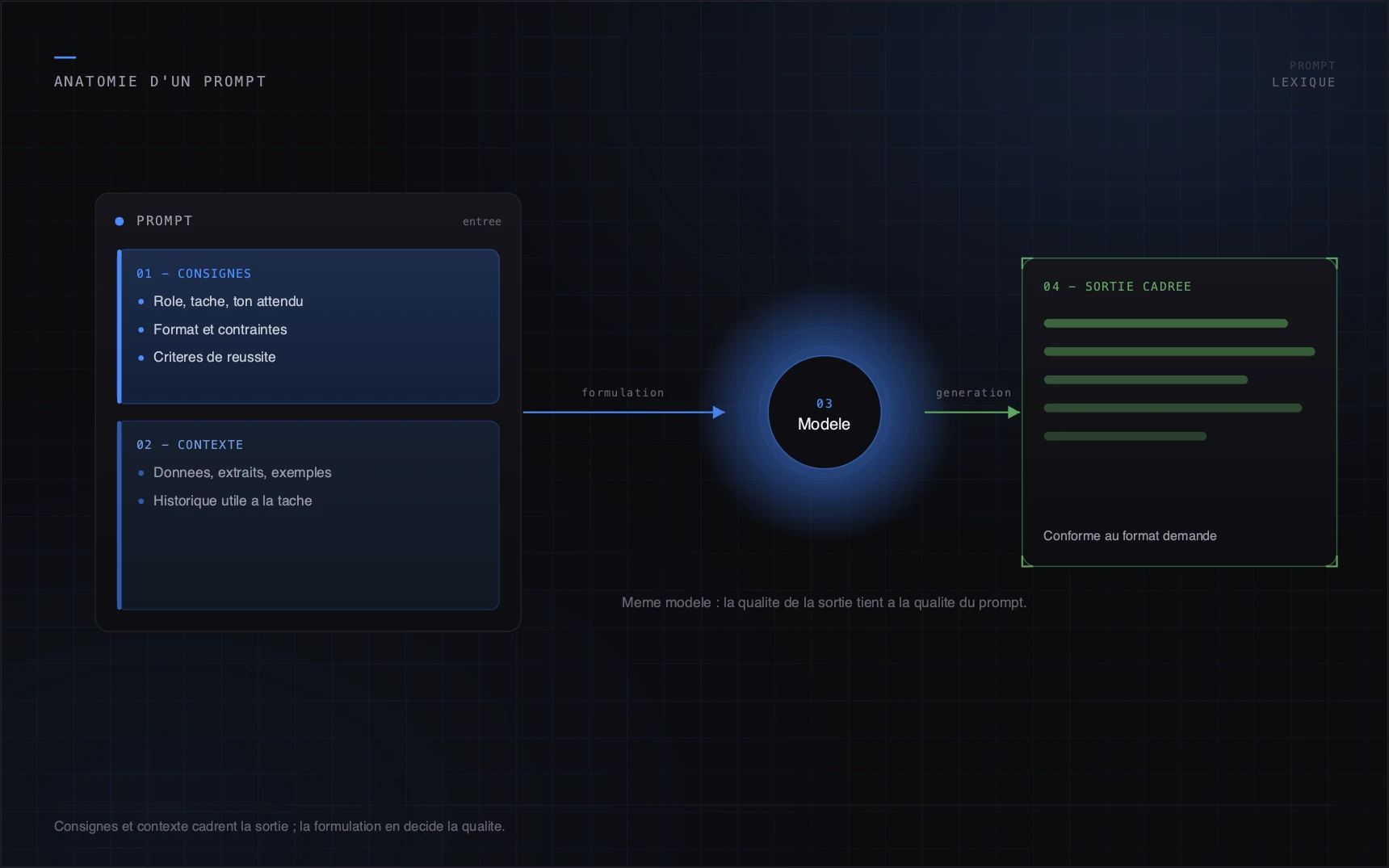Click the Criteres de reussite item
Screen dimensions: 1389x868
point(215,357)
